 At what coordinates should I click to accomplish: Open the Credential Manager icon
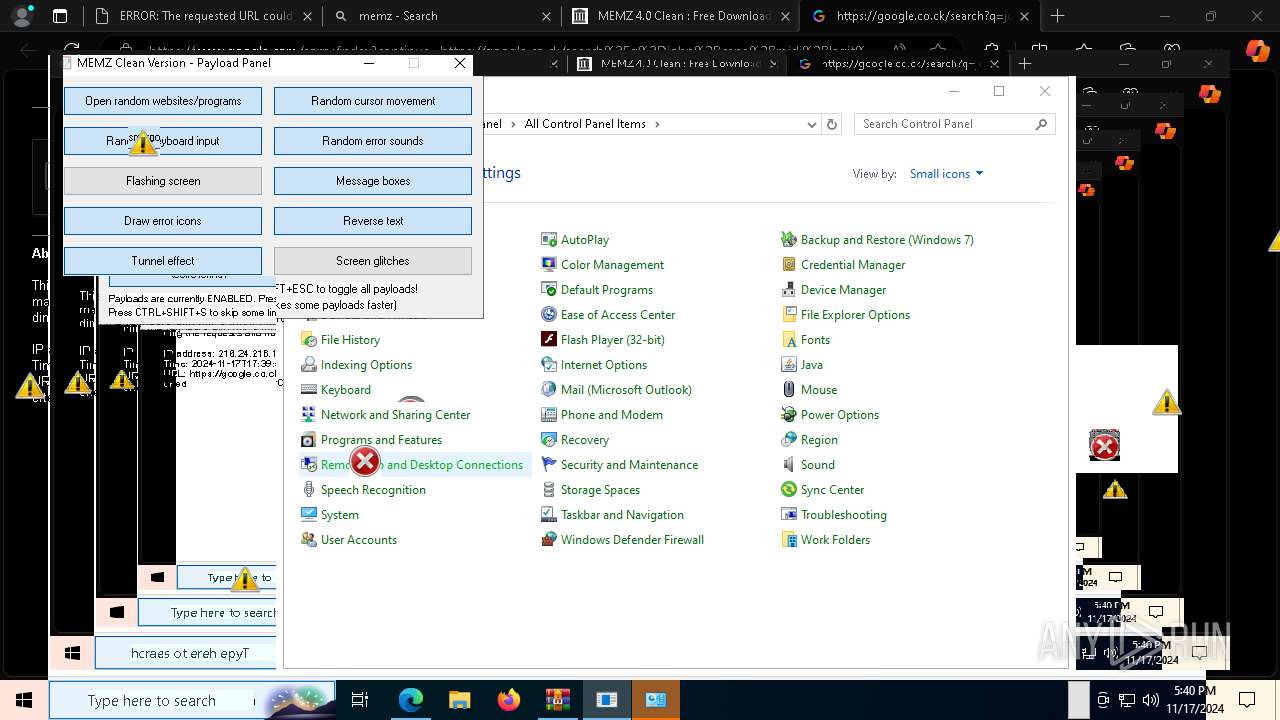(789, 265)
